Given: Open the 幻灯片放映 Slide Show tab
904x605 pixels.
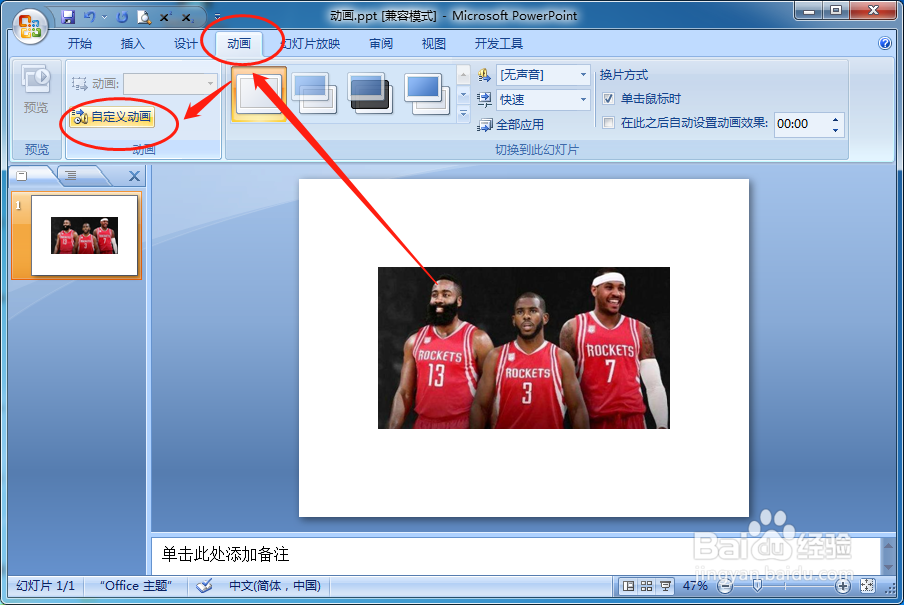Looking at the screenshot, I should (x=310, y=43).
